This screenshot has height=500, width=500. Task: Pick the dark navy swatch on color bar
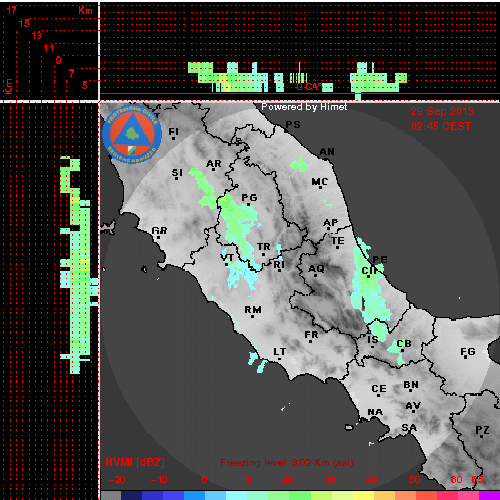[x=132, y=495]
